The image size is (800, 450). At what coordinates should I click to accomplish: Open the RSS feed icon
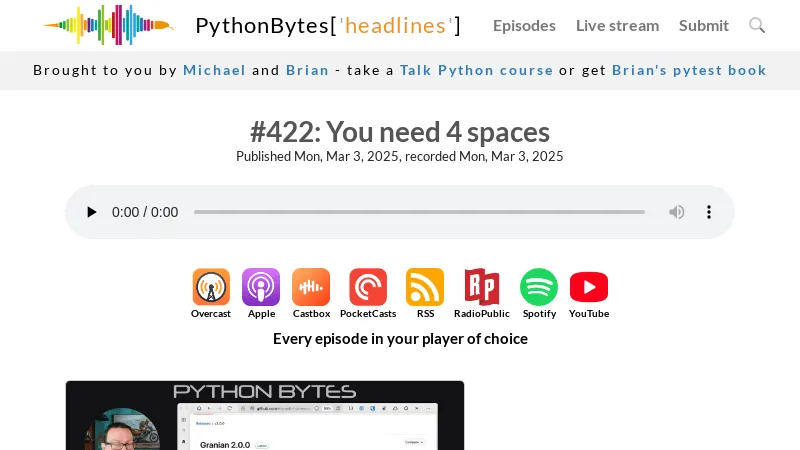point(425,288)
